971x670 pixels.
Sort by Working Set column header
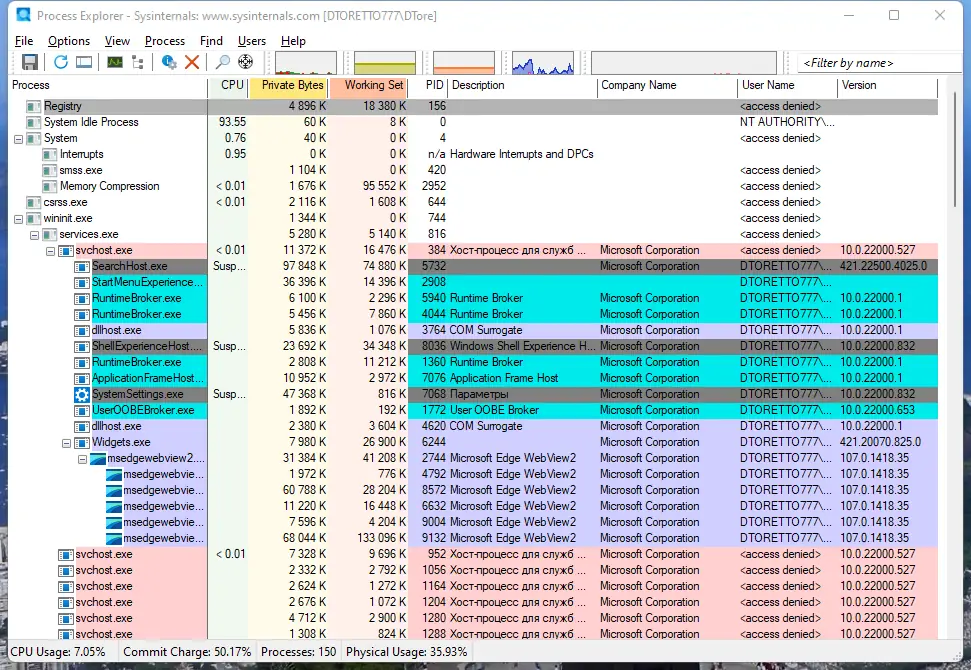pos(369,85)
